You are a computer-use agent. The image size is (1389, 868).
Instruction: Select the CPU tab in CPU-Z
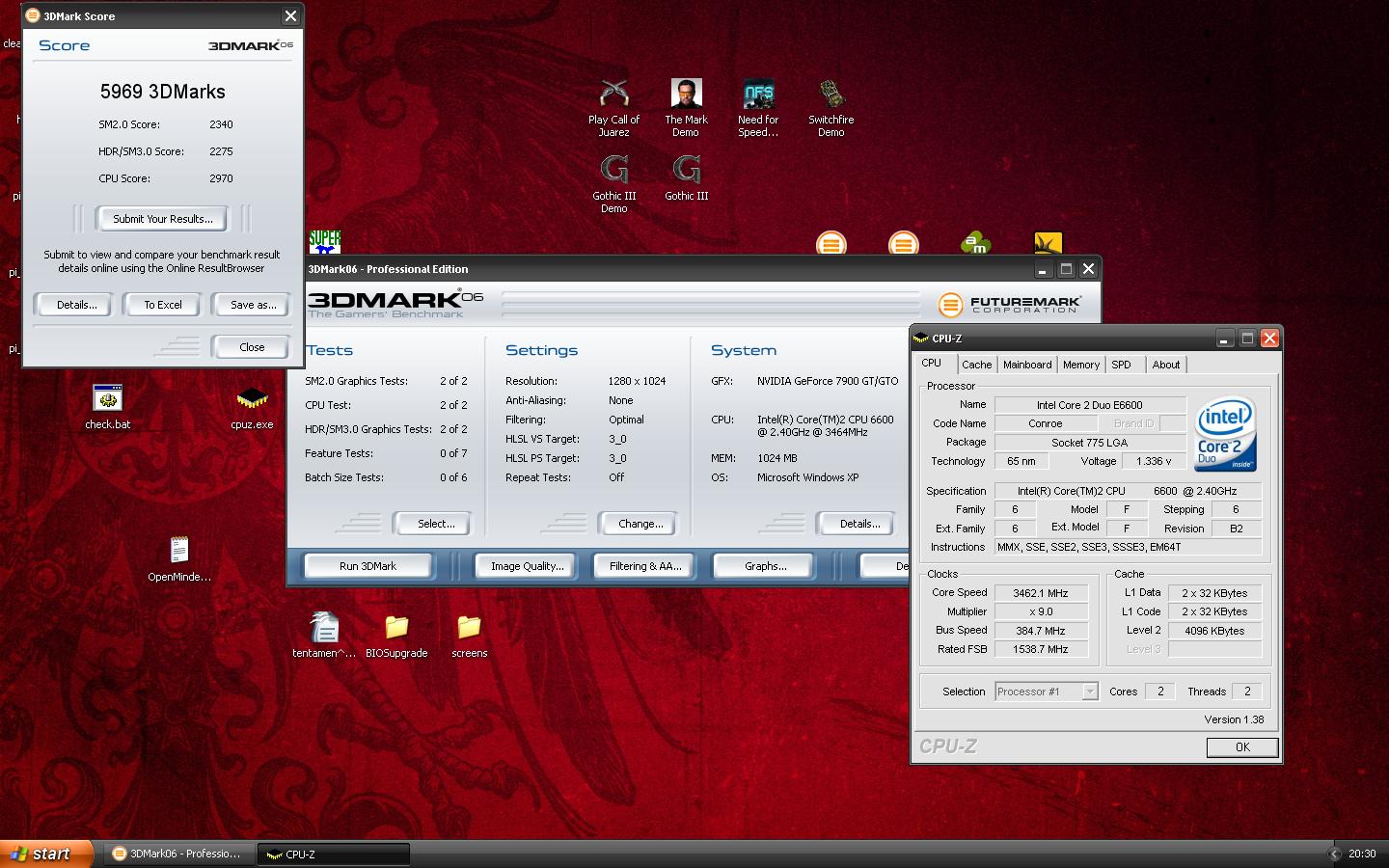(932, 364)
